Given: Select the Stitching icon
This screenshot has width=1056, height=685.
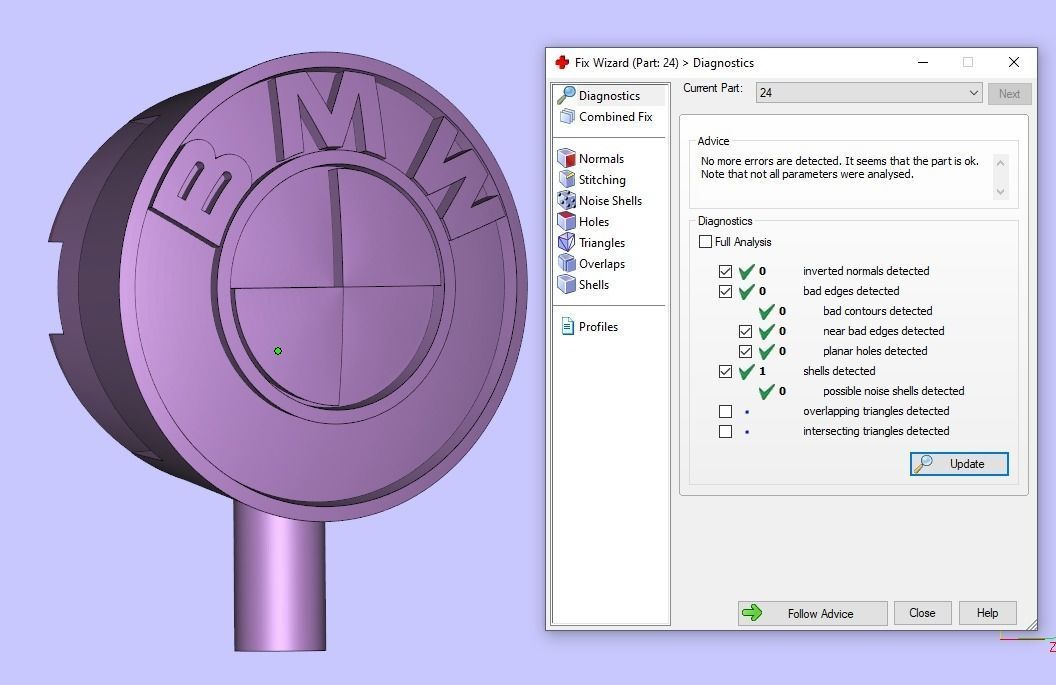Looking at the screenshot, I should (566, 179).
